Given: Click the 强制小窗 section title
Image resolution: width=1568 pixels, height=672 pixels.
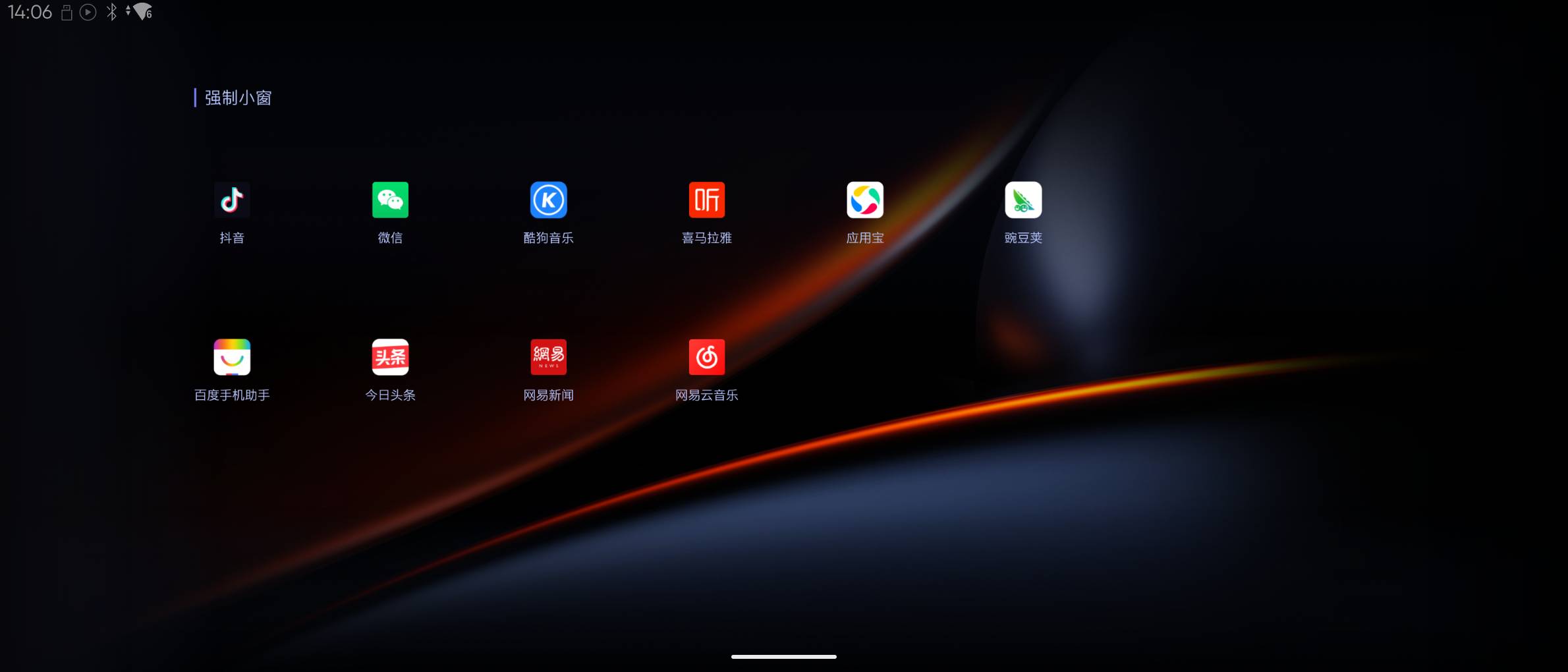Looking at the screenshot, I should pyautogui.click(x=238, y=98).
